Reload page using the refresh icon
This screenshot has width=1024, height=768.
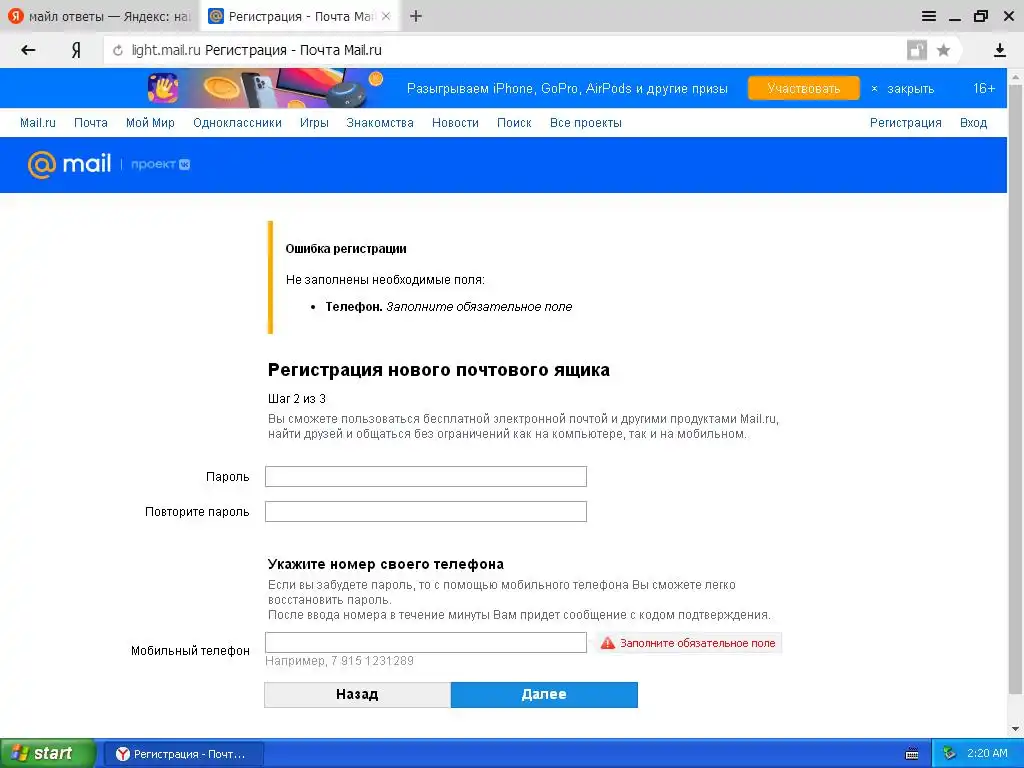click(x=118, y=50)
